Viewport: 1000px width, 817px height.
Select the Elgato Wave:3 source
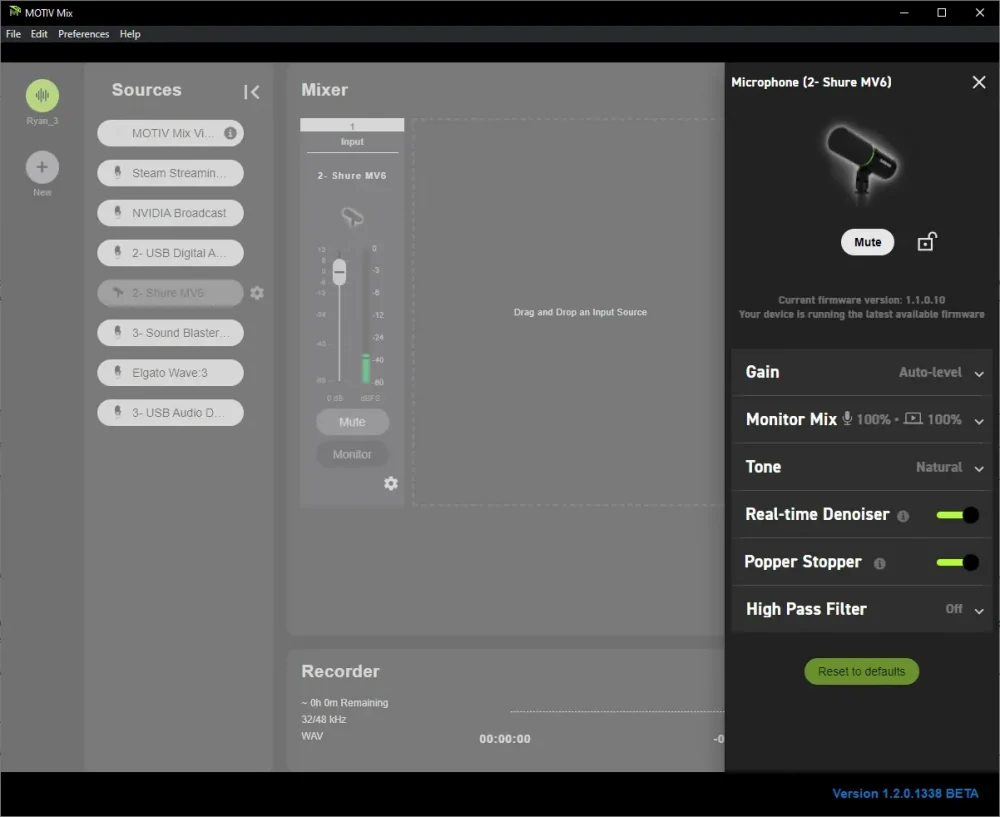click(x=170, y=372)
